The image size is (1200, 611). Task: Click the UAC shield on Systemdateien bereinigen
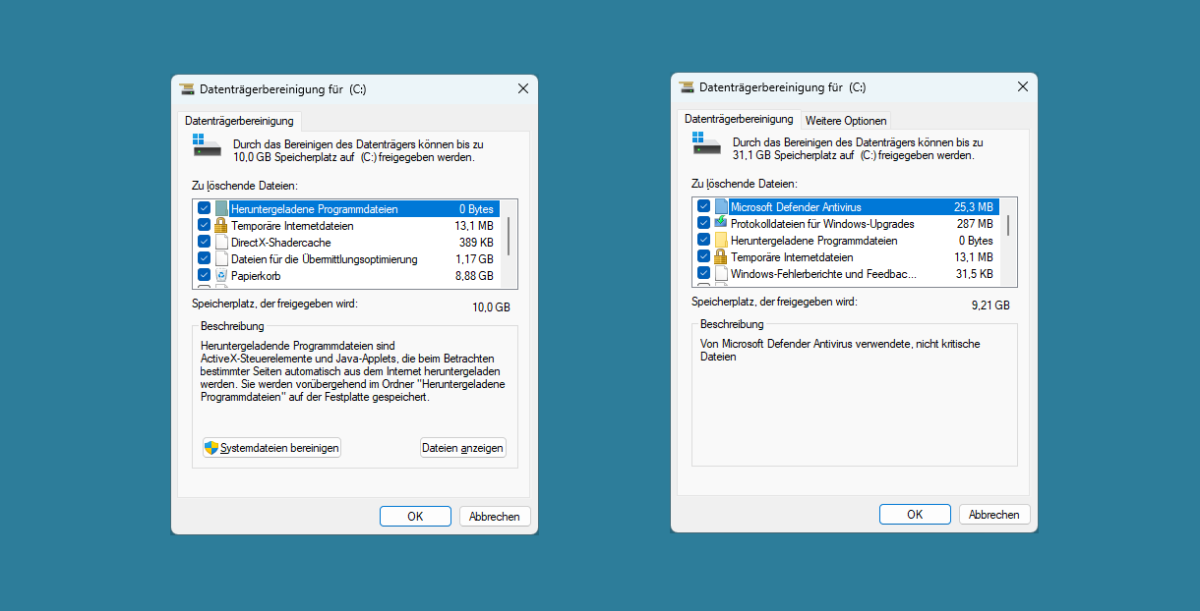point(210,447)
